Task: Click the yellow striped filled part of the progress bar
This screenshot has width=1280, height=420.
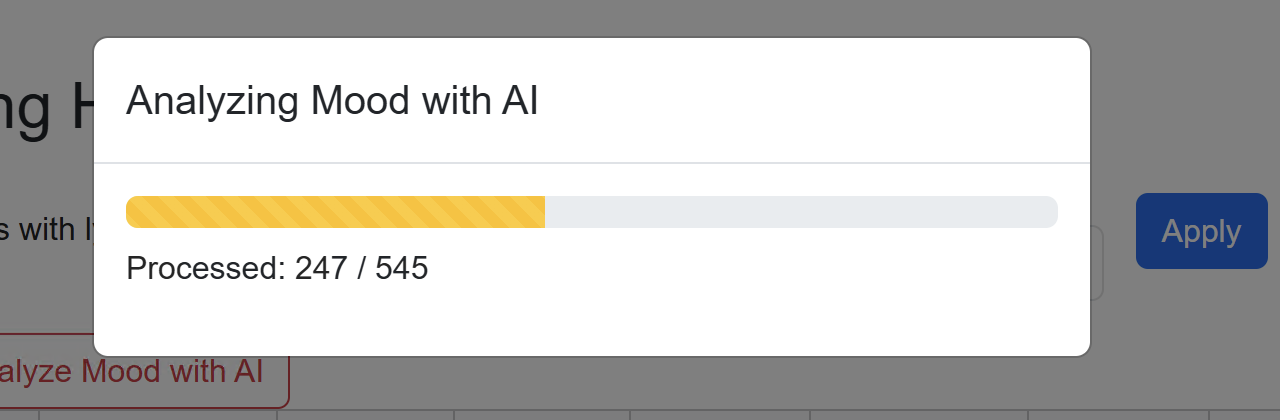Action: click(x=335, y=212)
